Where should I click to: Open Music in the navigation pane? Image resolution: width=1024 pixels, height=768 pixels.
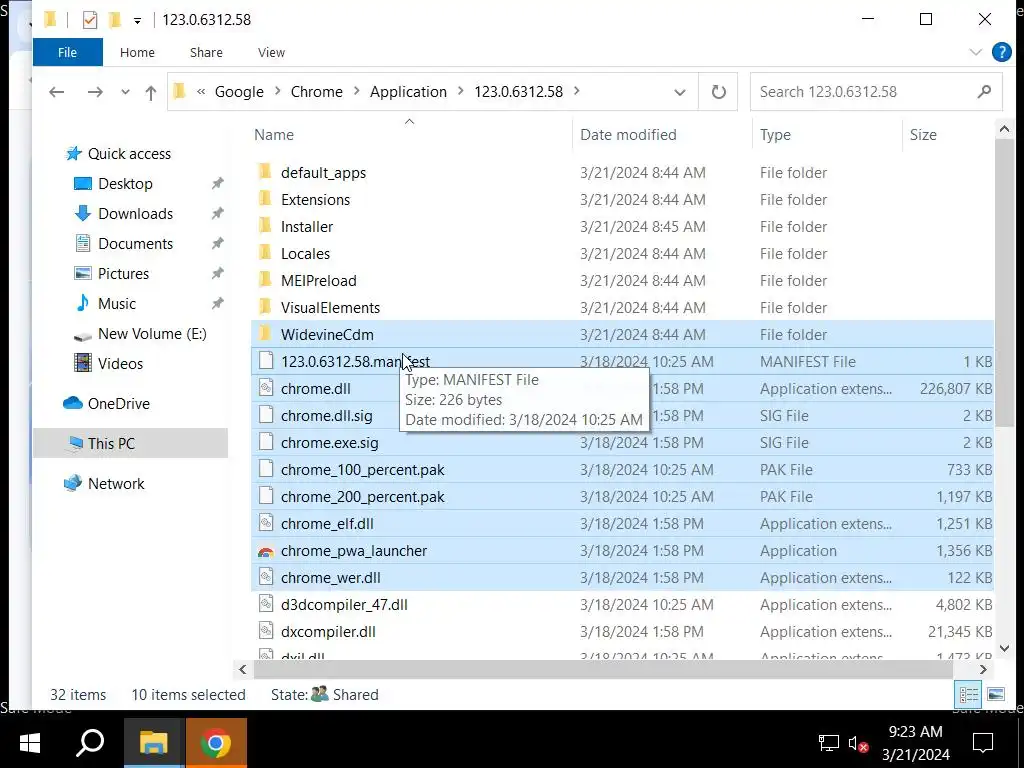(x=117, y=304)
